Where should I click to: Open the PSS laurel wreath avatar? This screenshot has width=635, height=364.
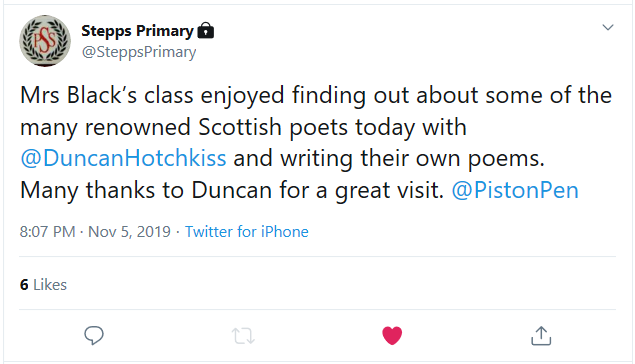[45, 41]
